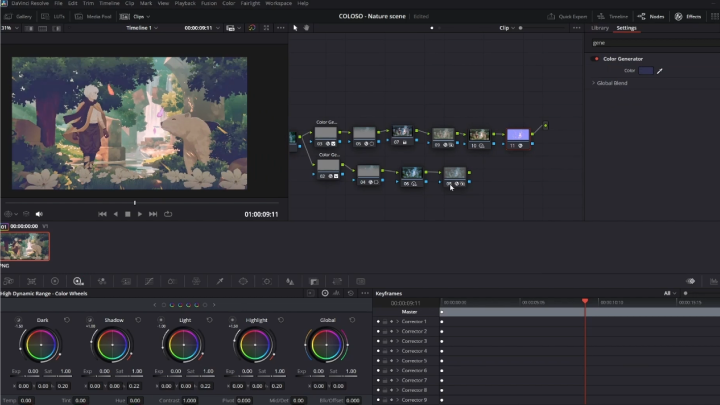Open the Media Pool panel

[x=93, y=17]
